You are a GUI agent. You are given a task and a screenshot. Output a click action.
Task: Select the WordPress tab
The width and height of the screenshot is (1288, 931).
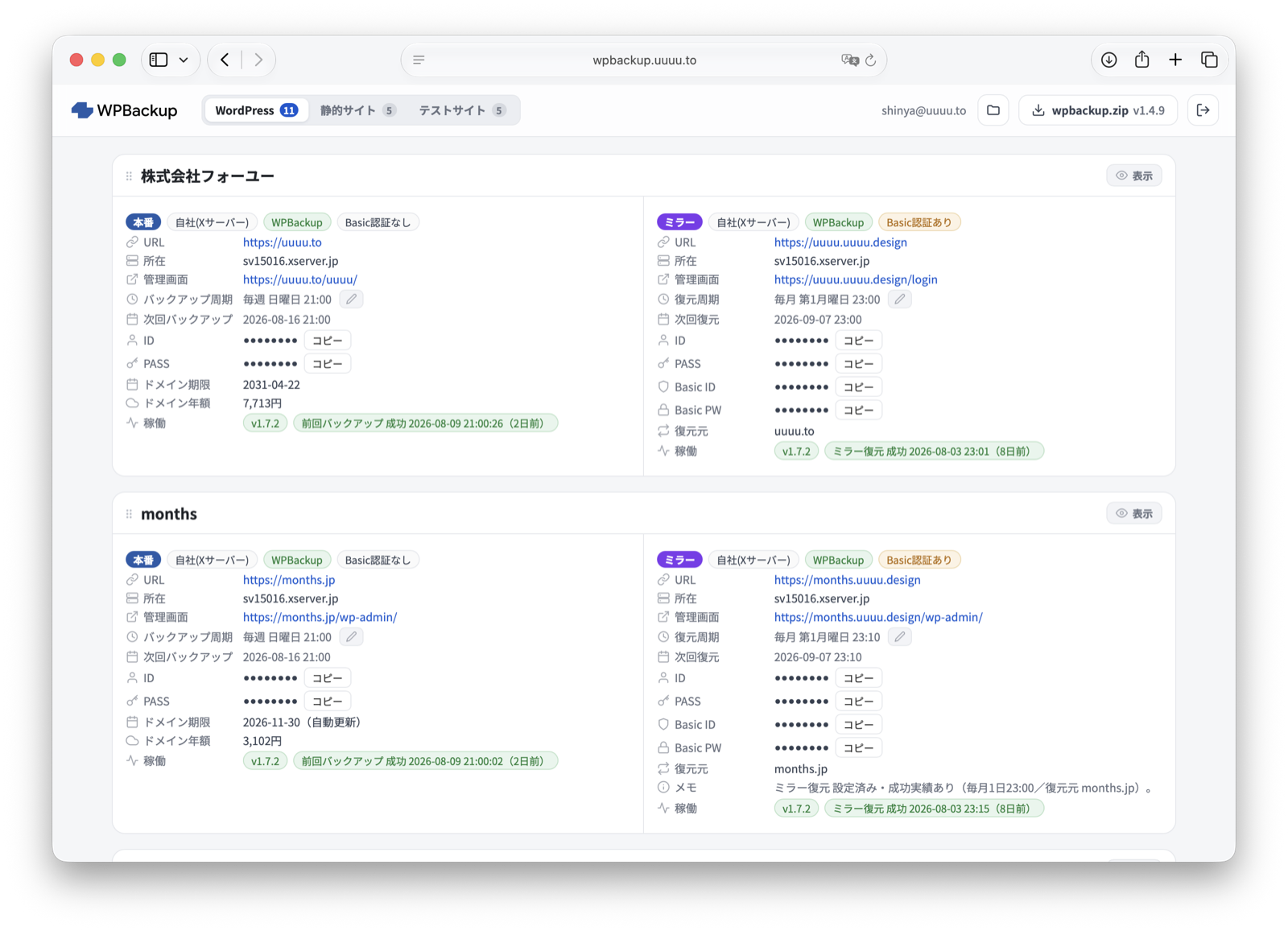[x=257, y=110]
